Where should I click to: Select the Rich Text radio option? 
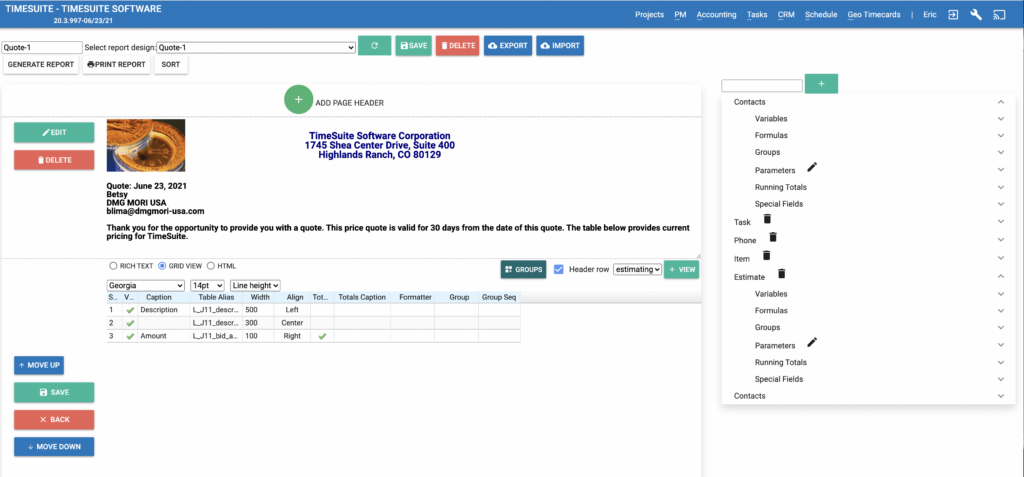pyautogui.click(x=113, y=266)
